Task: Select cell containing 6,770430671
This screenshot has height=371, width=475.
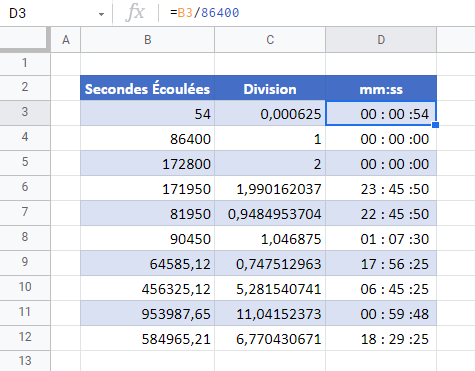Action: [x=270, y=338]
